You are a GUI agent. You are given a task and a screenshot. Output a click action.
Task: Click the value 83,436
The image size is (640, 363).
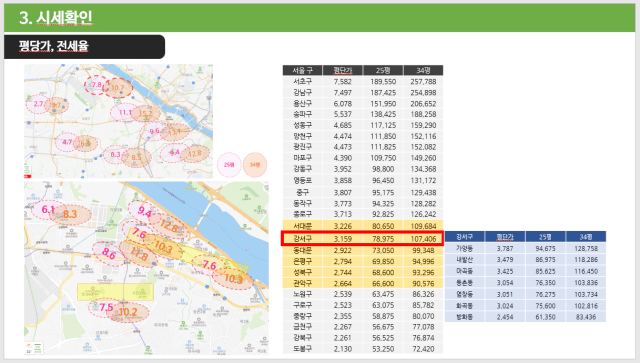click(586, 317)
